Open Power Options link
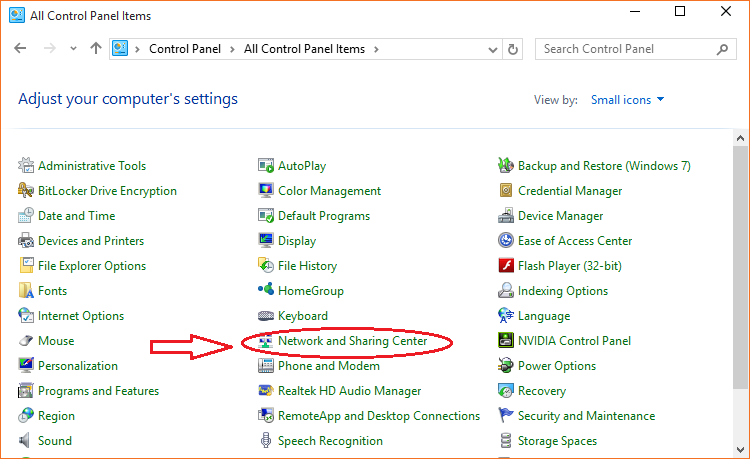Screen dimensions: 750x459 click(557, 366)
